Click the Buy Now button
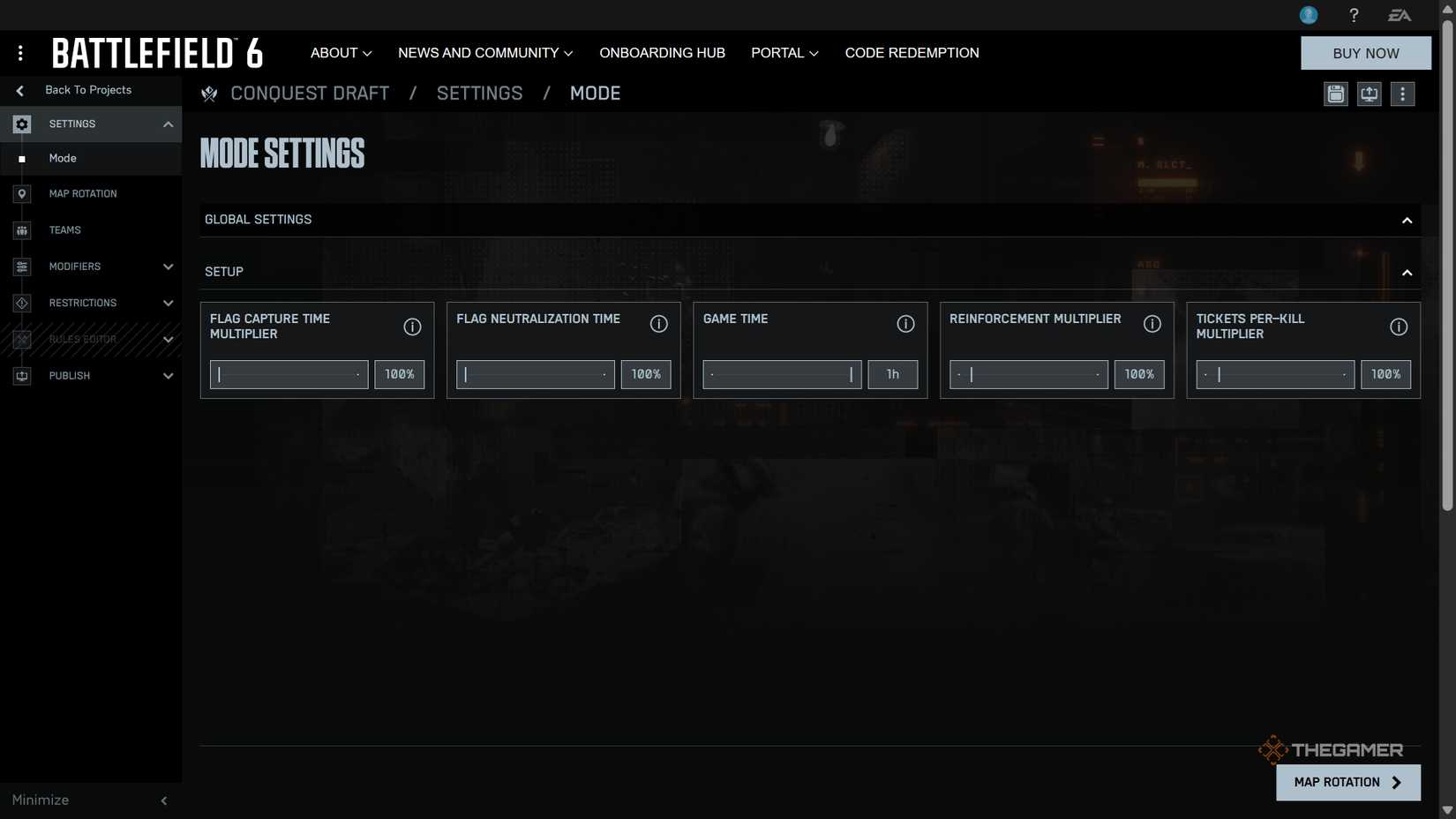1456x819 pixels. pyautogui.click(x=1365, y=53)
